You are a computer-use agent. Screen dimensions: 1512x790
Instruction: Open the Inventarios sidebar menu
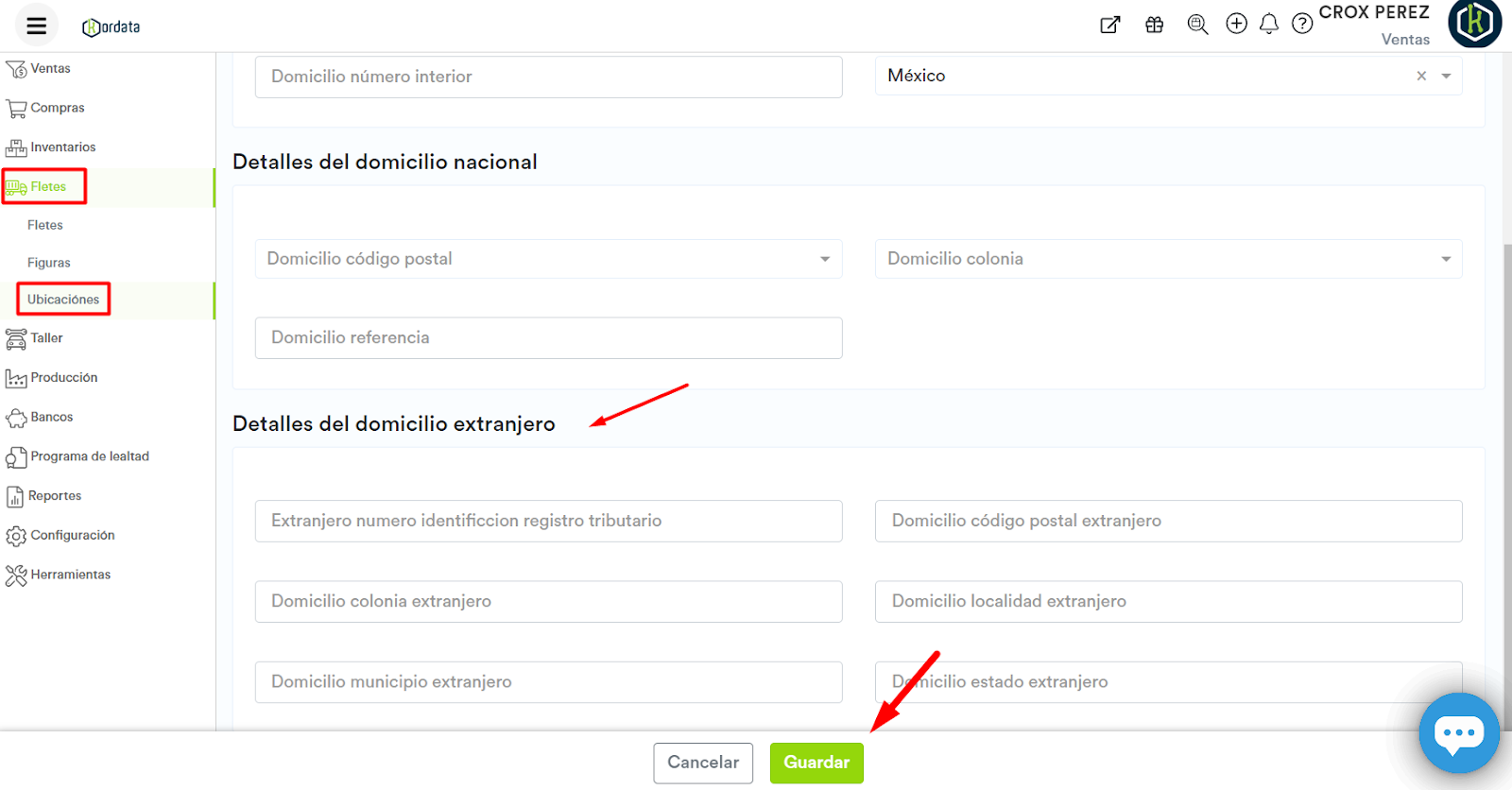coord(62,147)
